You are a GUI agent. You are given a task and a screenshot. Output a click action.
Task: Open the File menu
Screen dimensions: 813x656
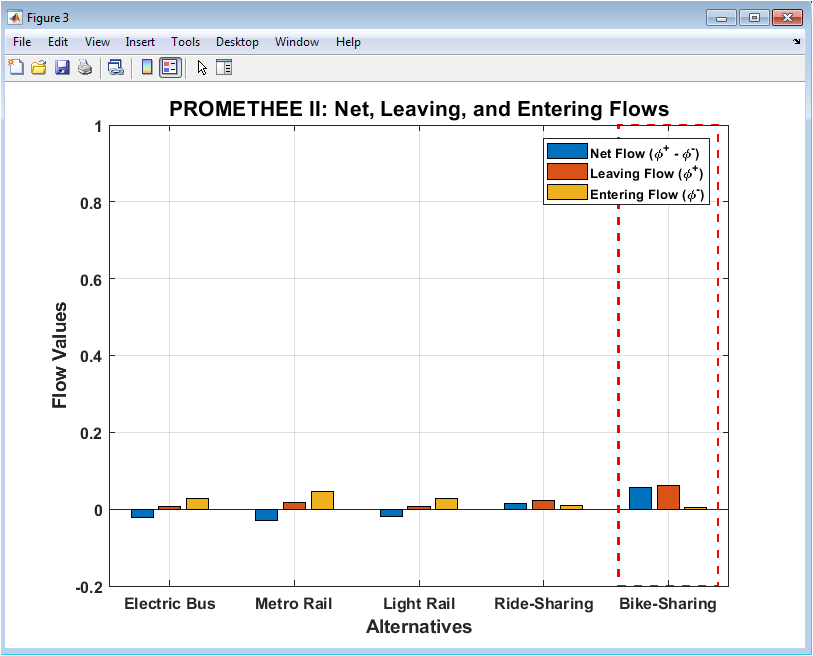(x=22, y=42)
